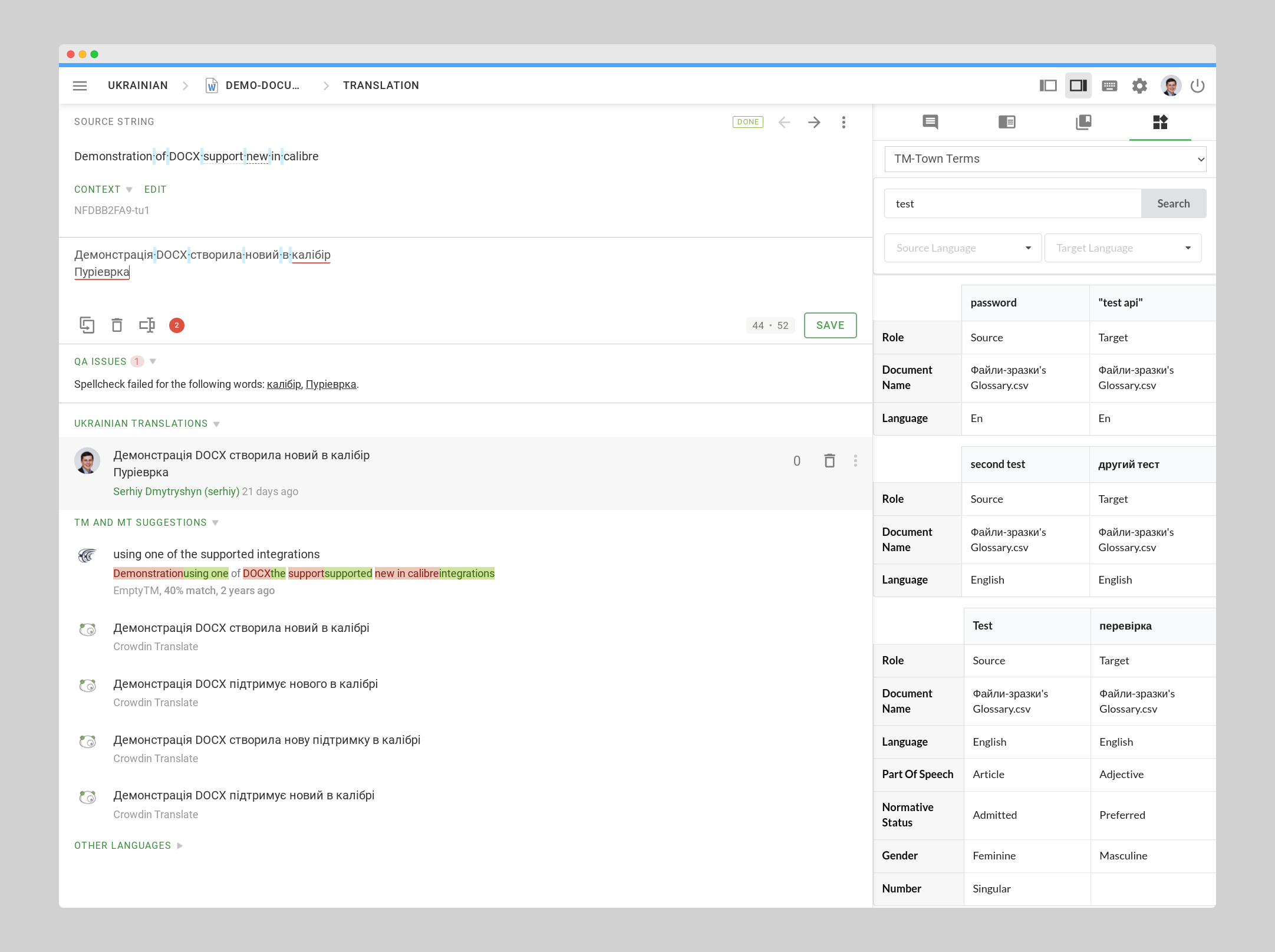Click TRANSLATION mode breadcrumb
The height and width of the screenshot is (952, 1275).
[381, 85]
